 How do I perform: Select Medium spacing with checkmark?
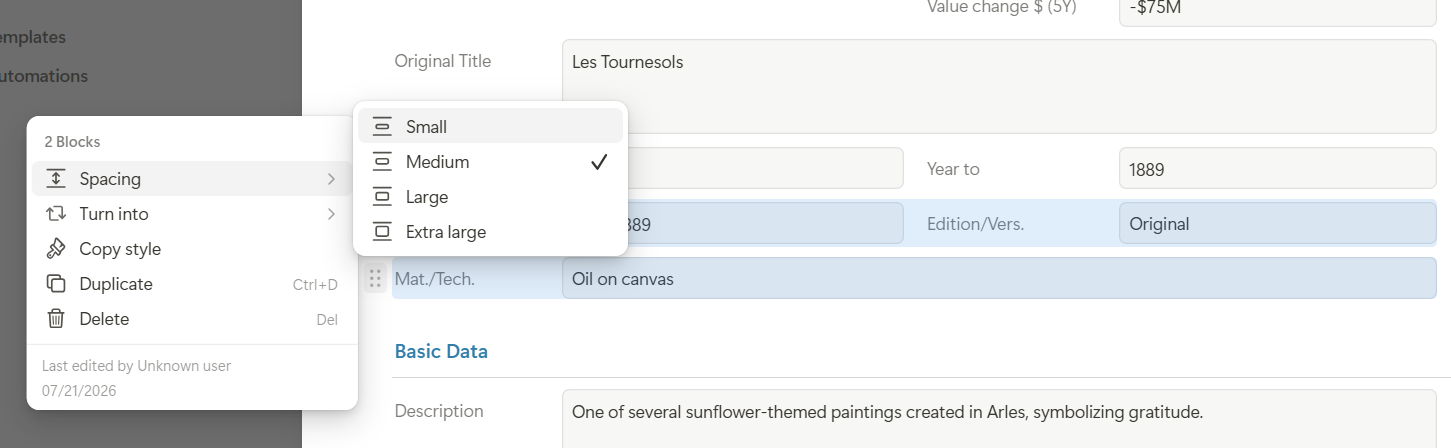[x=490, y=162]
